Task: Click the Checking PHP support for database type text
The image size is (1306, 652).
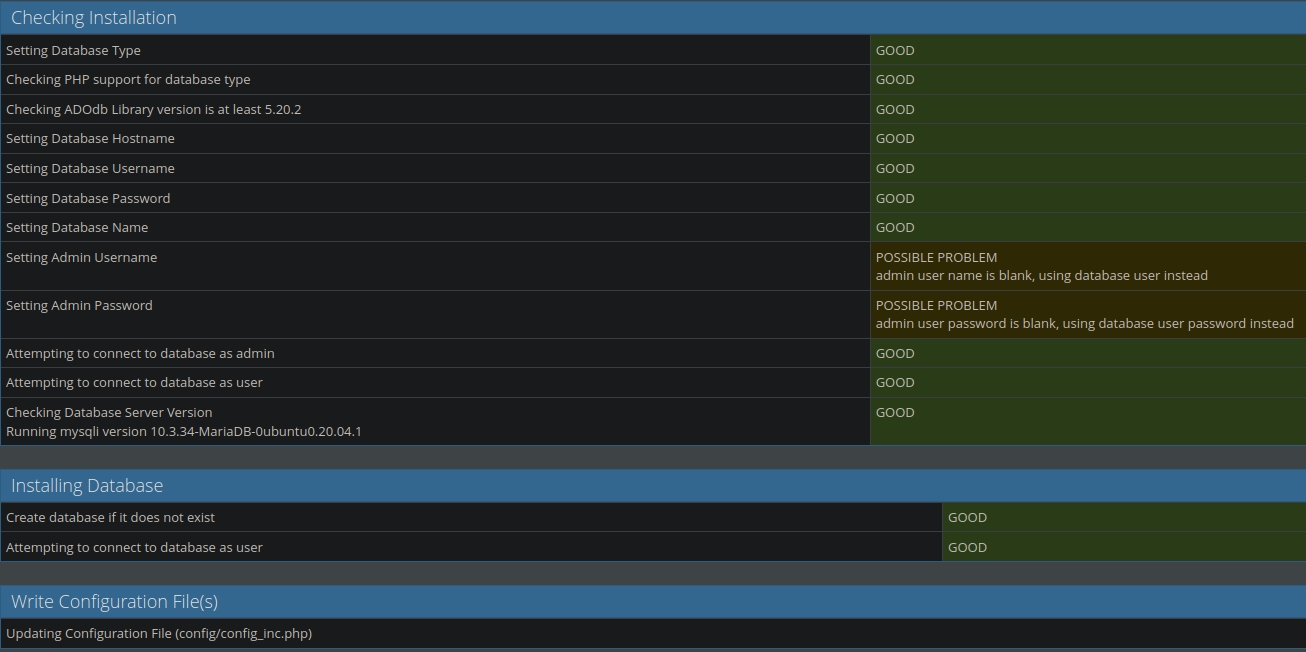Action: pyautogui.click(x=128, y=80)
